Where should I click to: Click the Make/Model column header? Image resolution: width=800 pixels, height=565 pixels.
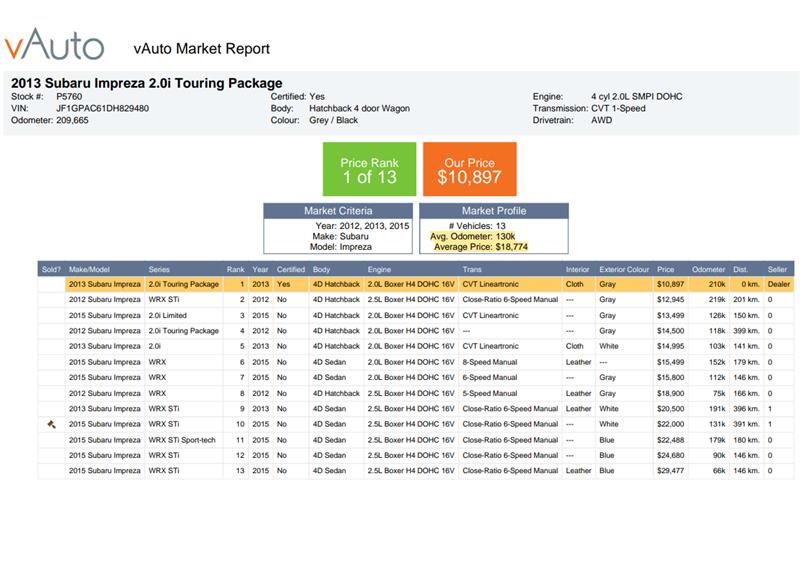click(89, 269)
